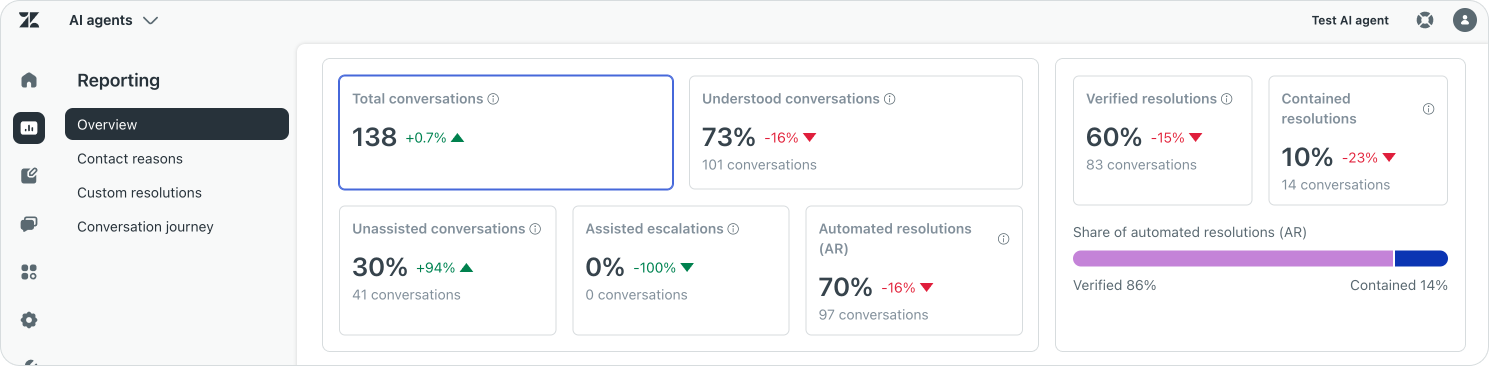Click the Automated resolutions (AR) title
Viewport: 1489px width, 366px height.
pyautogui.click(x=895, y=239)
